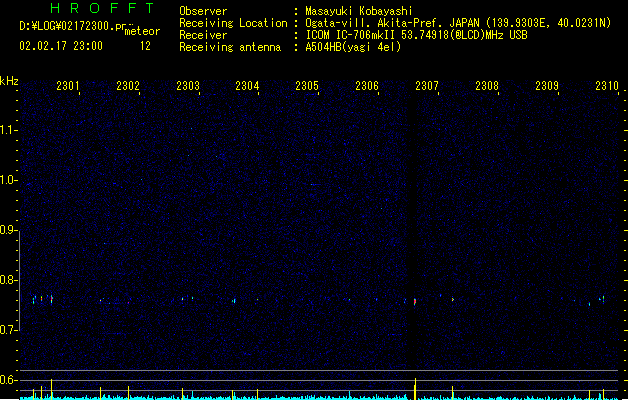Click the 'Receiving antenna' label
The image size is (629, 400).
tap(230, 47)
